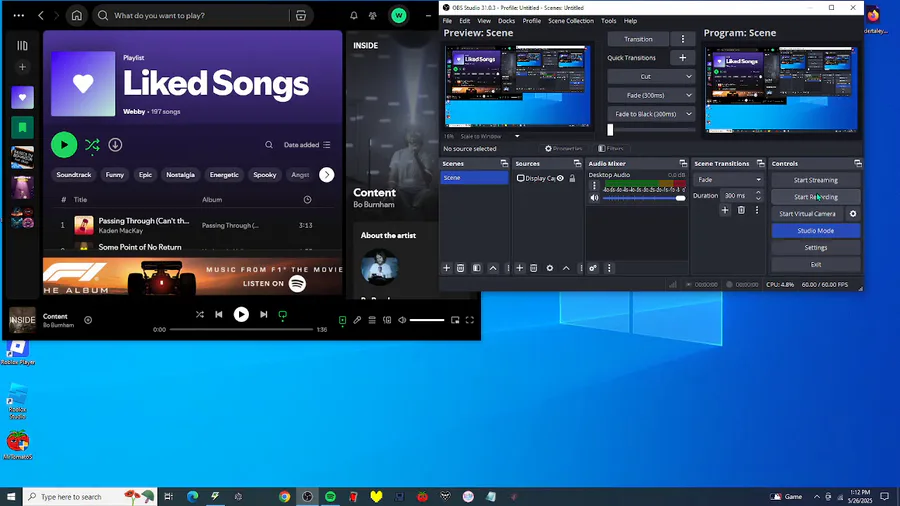Toggle Spotify shuffle in the player bar
This screenshot has height=506, width=900.
pos(200,314)
